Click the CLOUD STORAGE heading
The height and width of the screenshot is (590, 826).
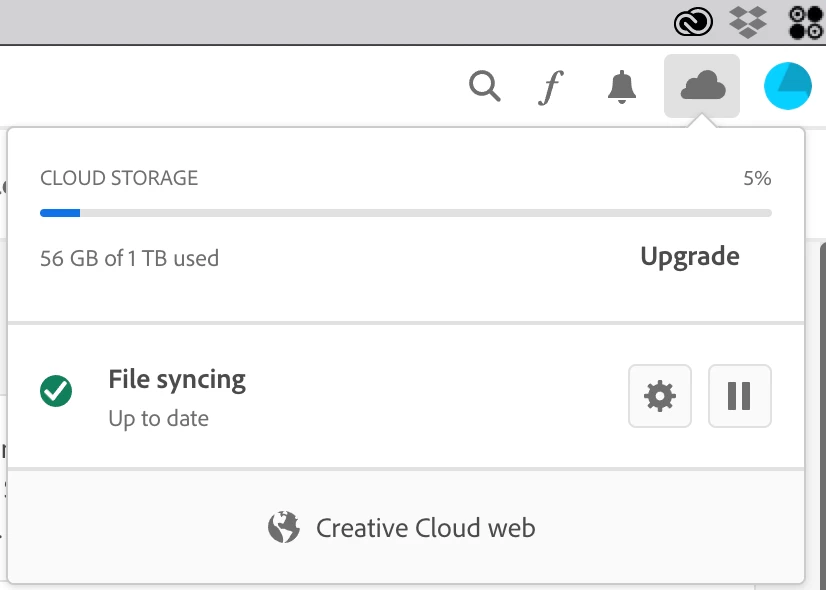click(119, 178)
